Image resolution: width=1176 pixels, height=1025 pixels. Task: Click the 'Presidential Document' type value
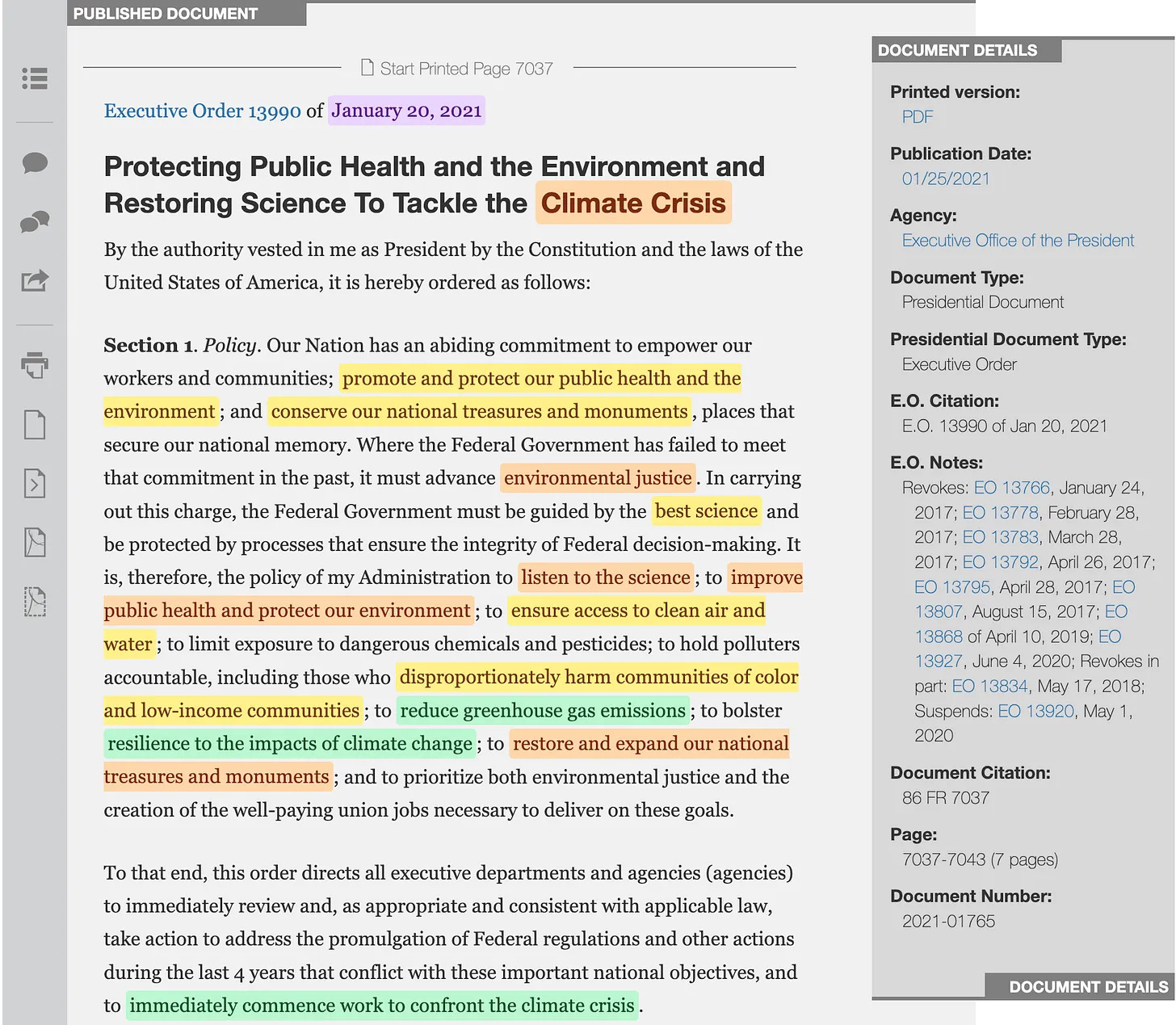[983, 302]
